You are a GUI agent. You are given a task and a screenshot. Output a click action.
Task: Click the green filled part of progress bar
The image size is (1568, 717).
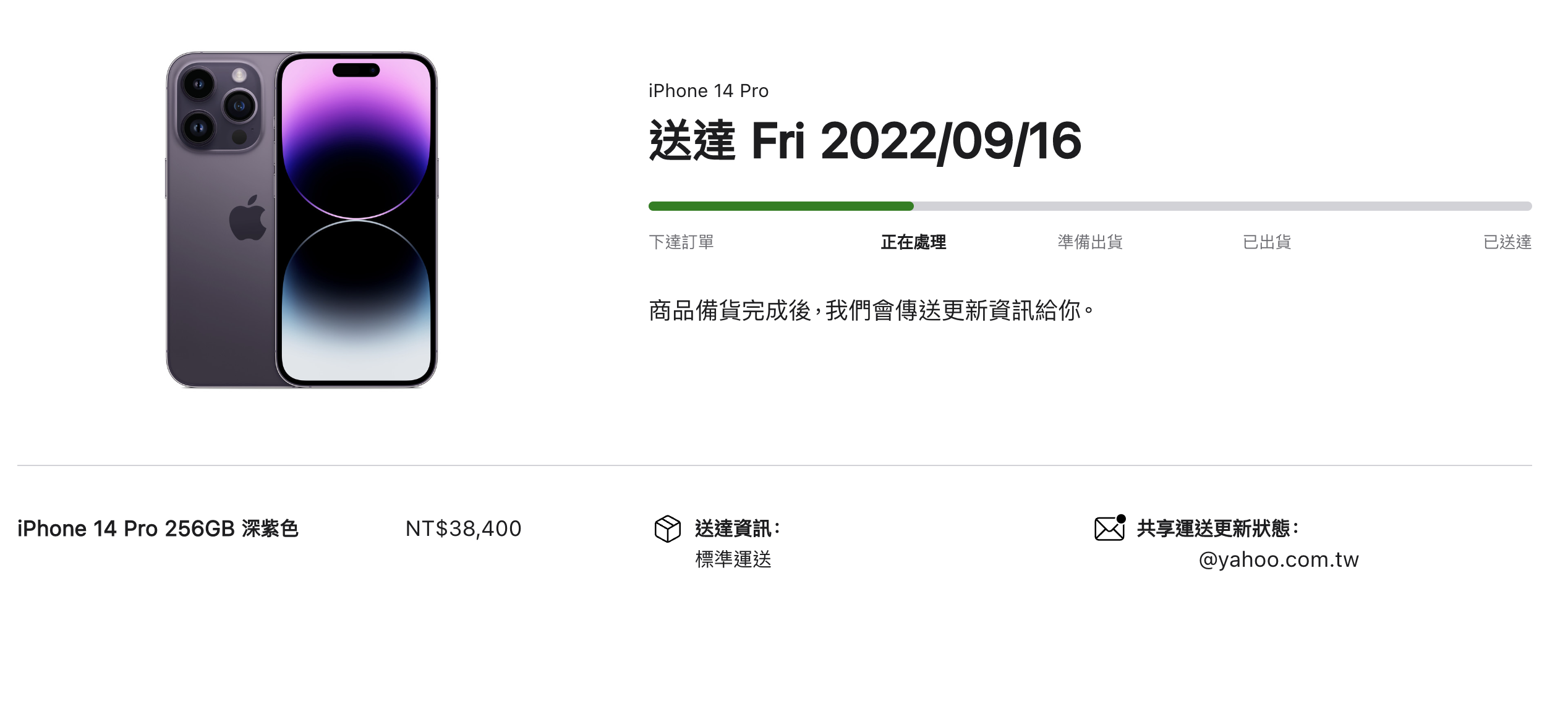(x=781, y=206)
